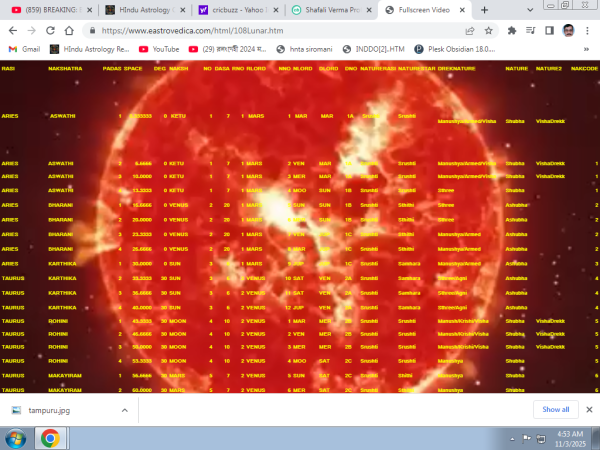Expand options arrow for tampuru.jpg download
This screenshot has width=600, height=450.
pos(125,409)
